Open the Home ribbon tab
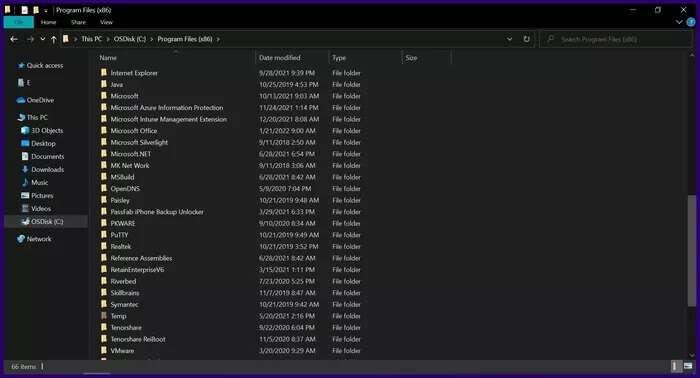 coord(49,22)
